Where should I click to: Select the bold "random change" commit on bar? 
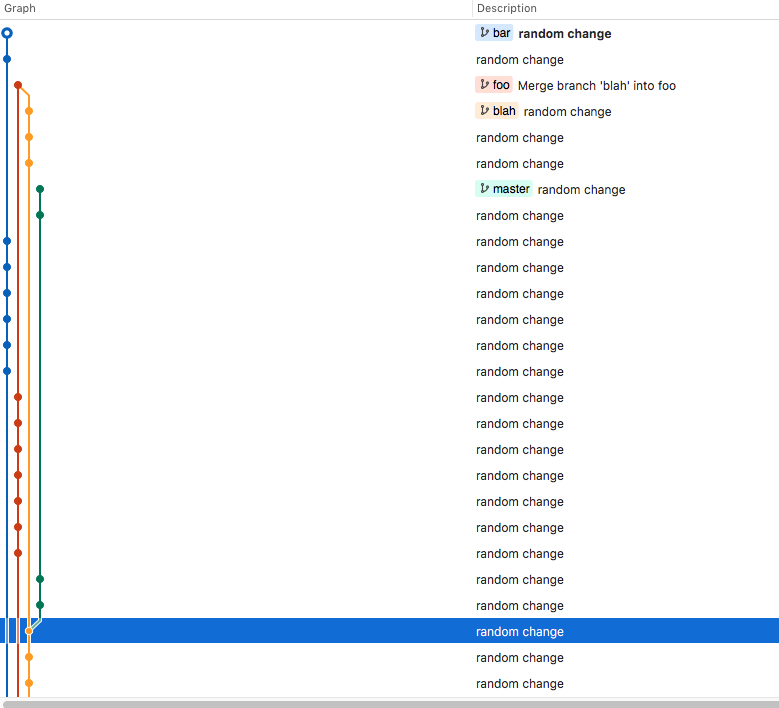pos(565,34)
